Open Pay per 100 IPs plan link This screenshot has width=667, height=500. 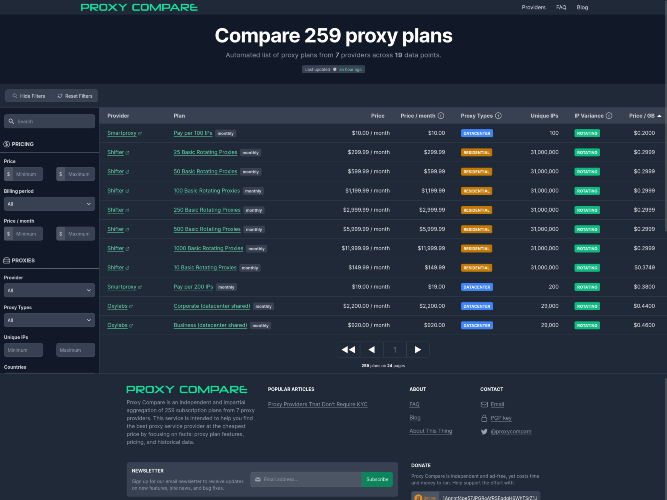(x=193, y=133)
